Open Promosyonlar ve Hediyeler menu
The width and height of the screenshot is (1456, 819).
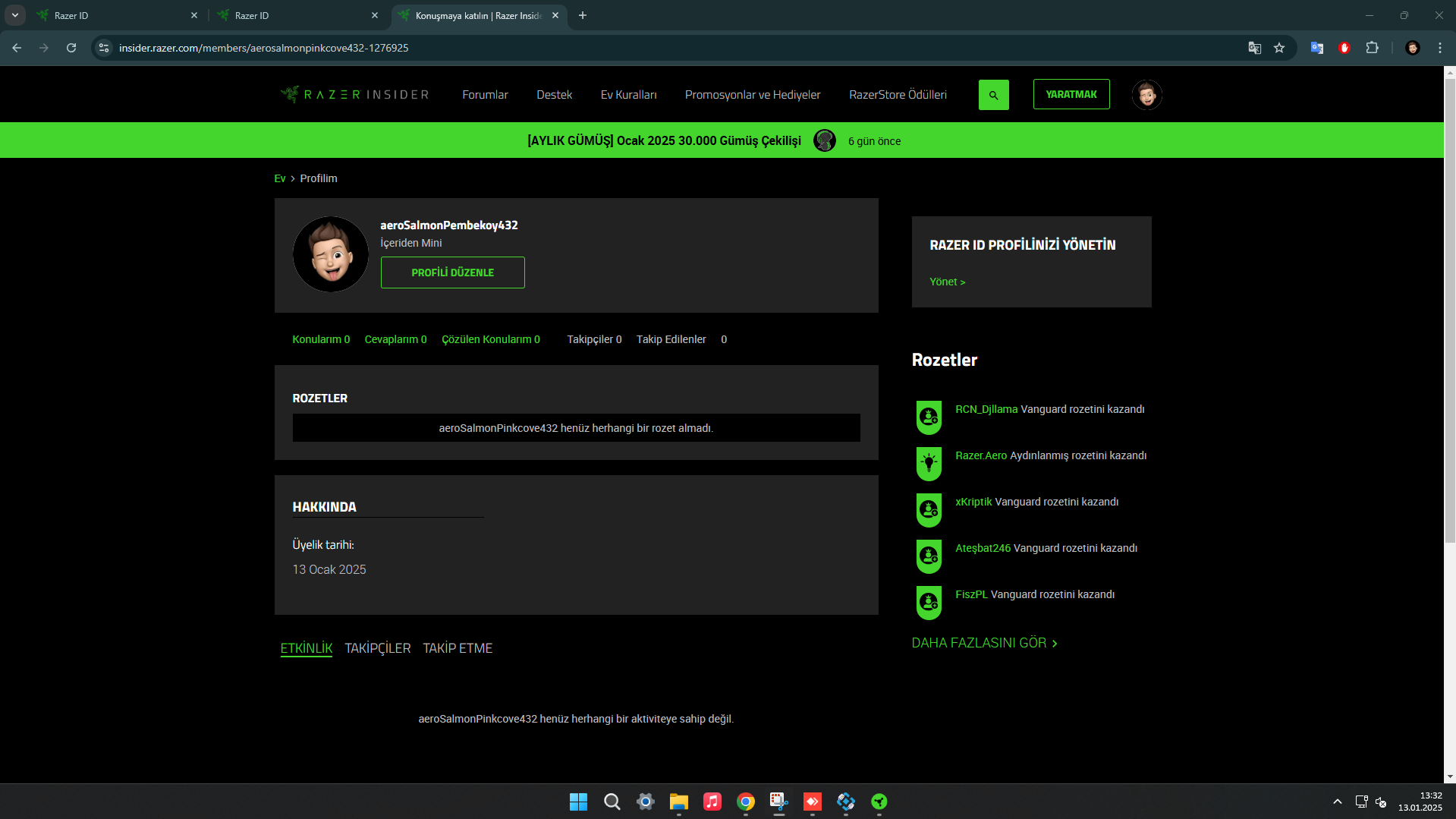pyautogui.click(x=753, y=95)
